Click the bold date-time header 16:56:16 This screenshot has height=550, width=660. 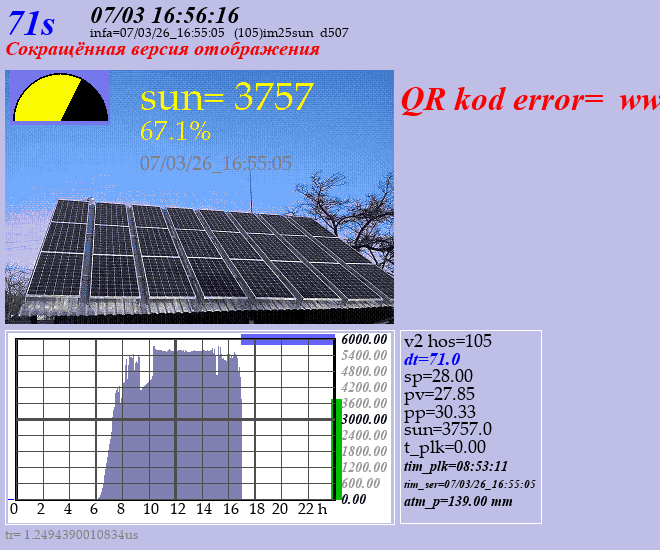[x=165, y=14]
